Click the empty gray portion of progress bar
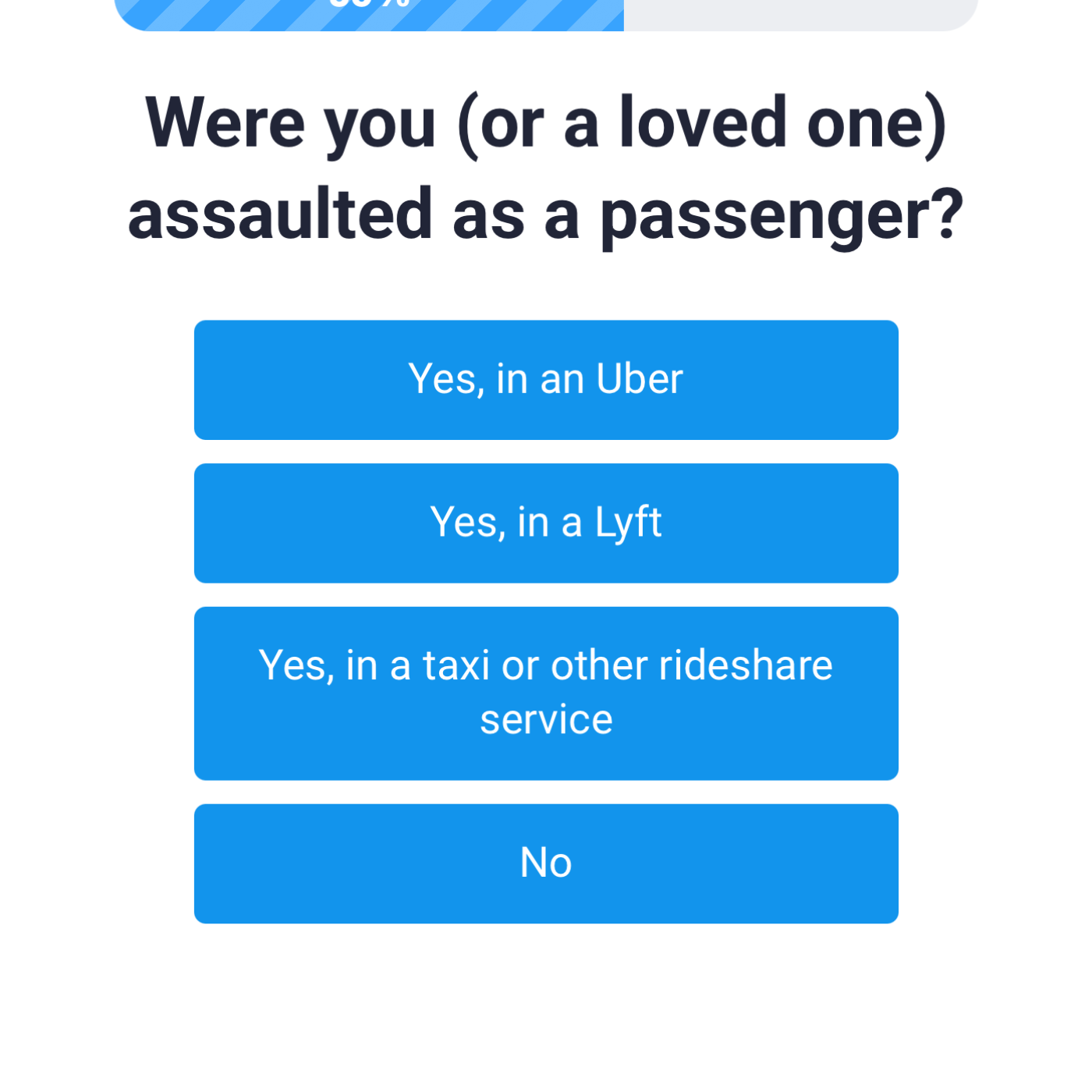 pos(801,14)
